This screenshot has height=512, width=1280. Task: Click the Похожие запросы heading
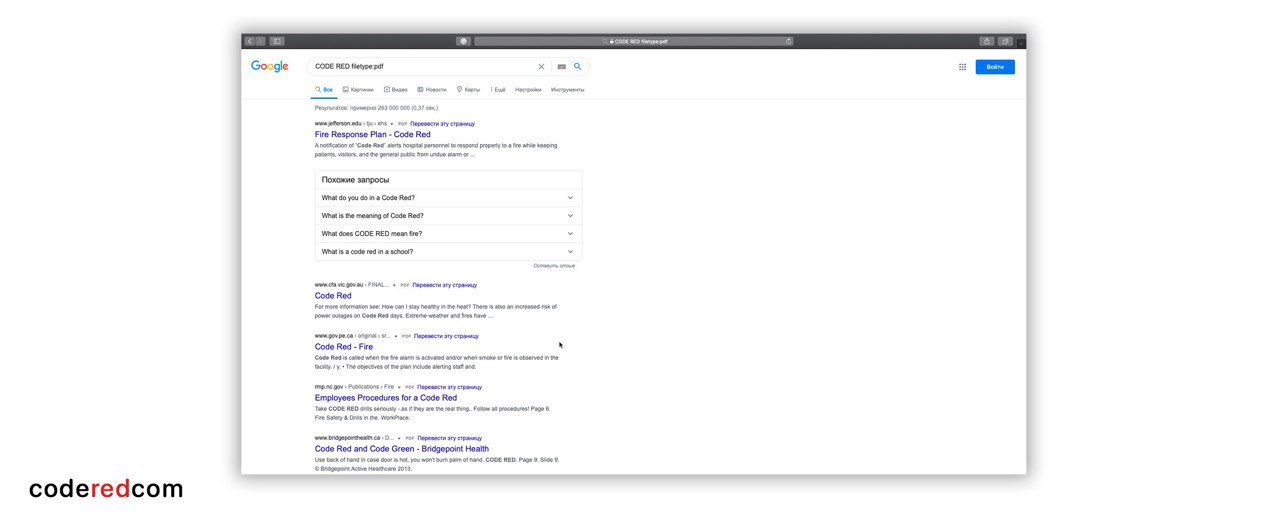[x=355, y=180]
